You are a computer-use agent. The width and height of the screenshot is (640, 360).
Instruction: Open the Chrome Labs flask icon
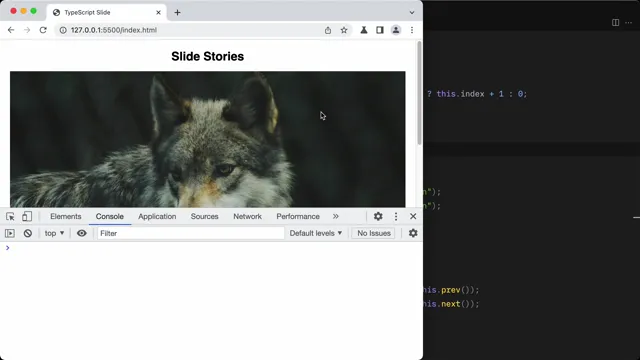click(364, 30)
